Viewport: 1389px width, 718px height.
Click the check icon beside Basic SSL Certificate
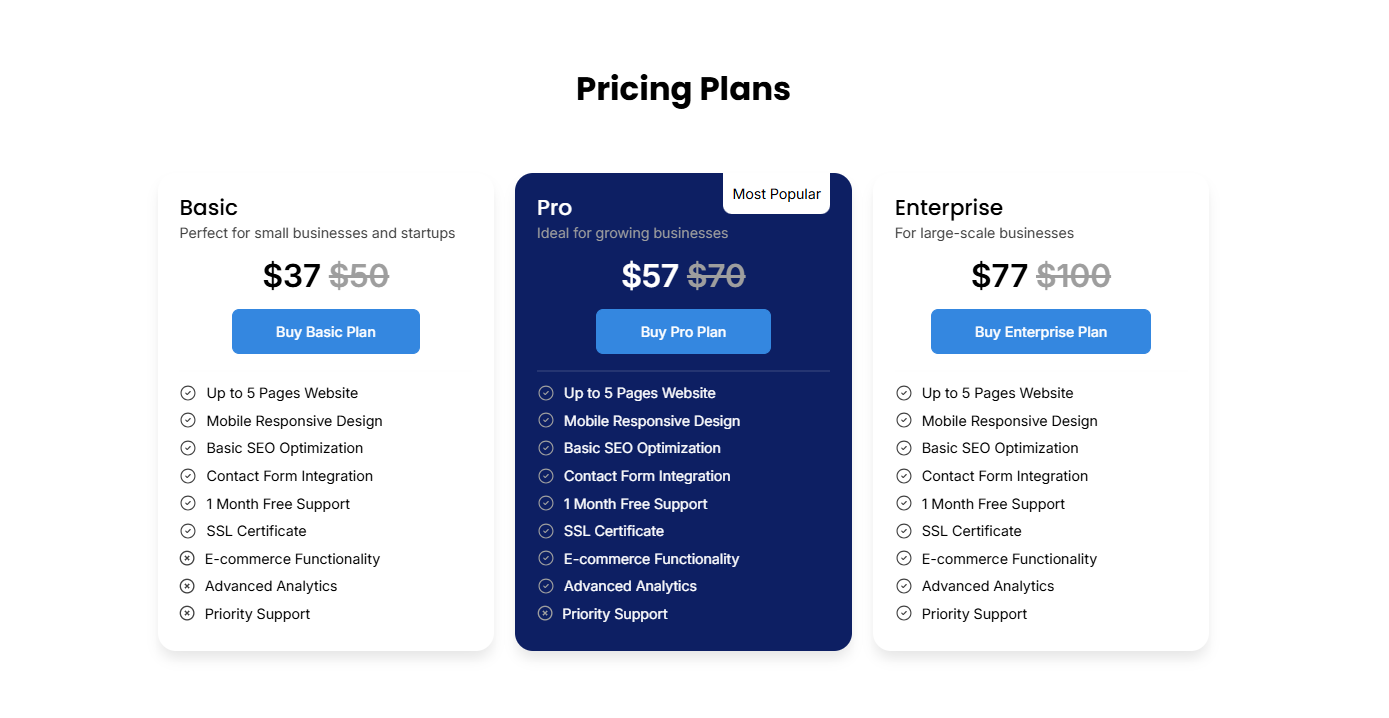coord(188,531)
